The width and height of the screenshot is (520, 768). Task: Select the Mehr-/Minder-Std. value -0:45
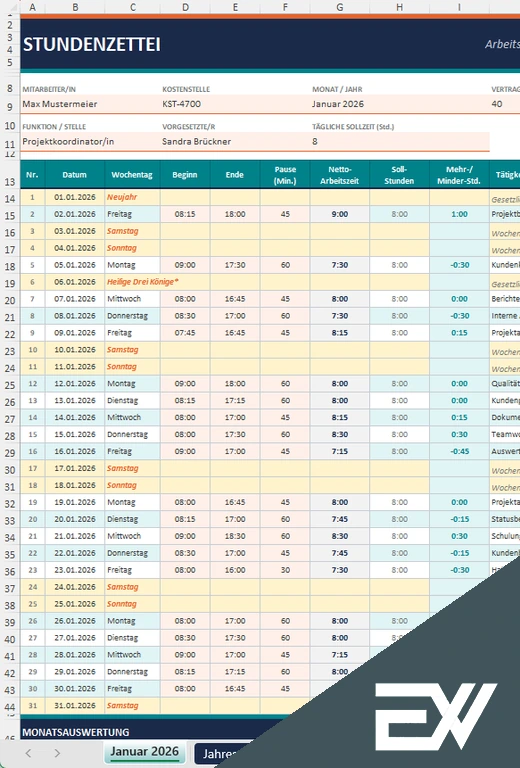point(459,452)
